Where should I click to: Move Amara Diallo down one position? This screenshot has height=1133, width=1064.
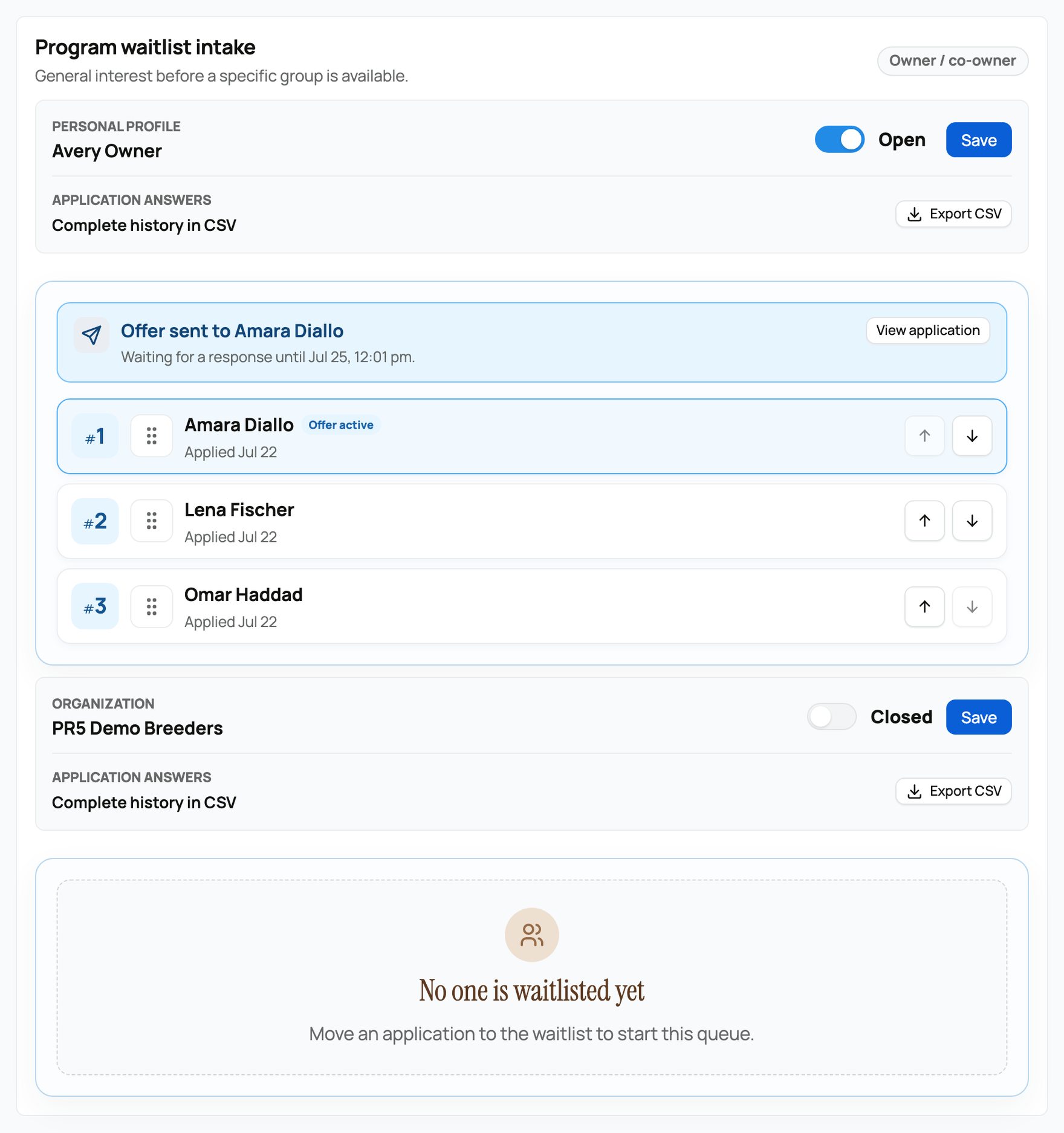coord(972,436)
